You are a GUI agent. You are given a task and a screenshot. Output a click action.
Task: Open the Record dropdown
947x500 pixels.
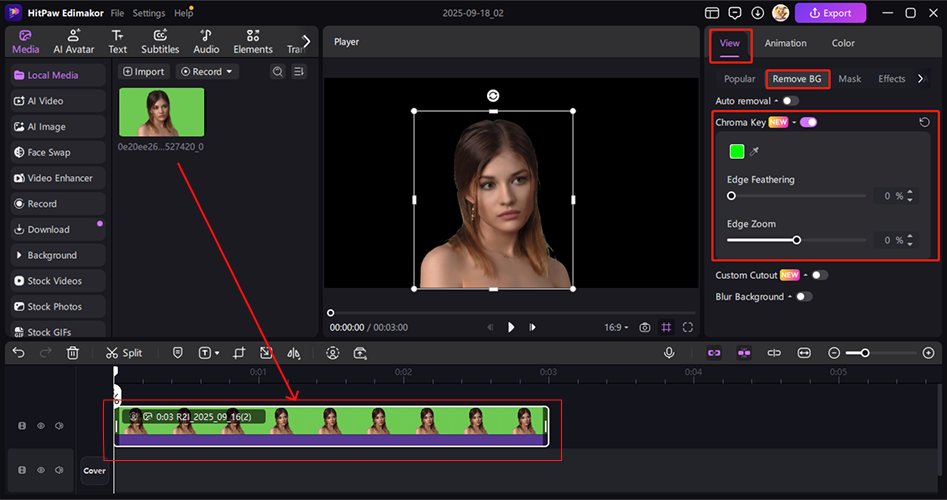coord(207,72)
